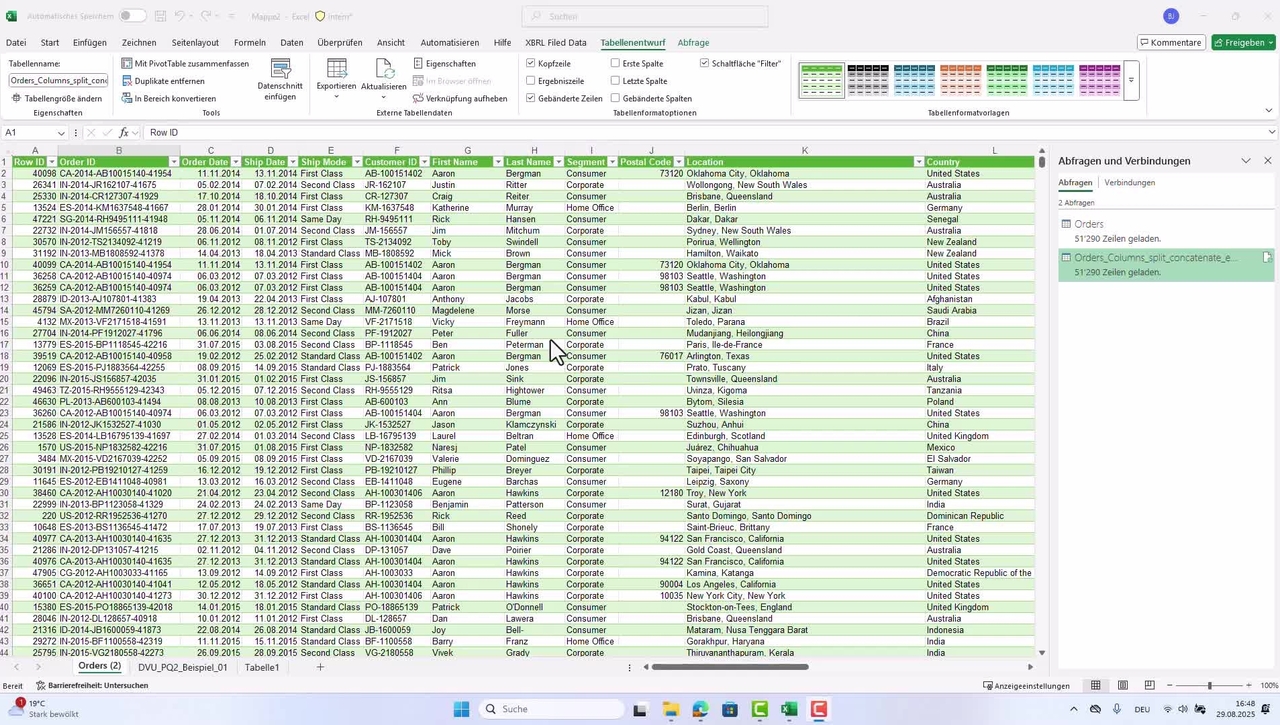
Task: Click zoom in plus button
Action: tap(1247, 685)
